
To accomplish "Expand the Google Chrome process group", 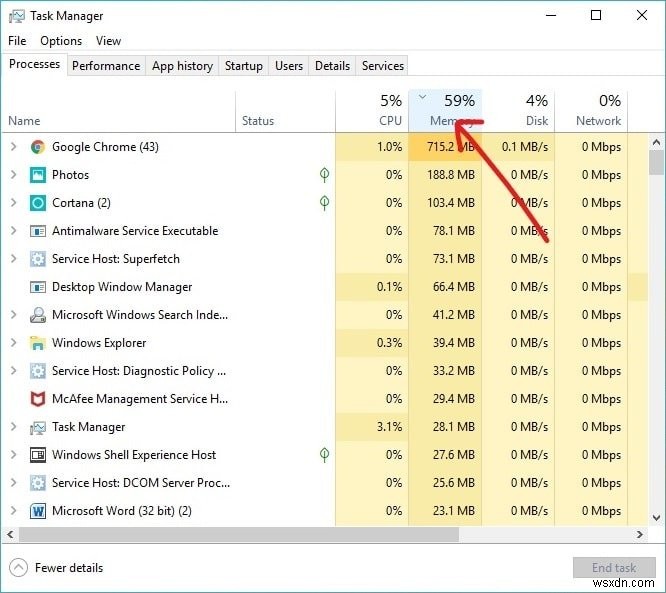I will [x=14, y=147].
